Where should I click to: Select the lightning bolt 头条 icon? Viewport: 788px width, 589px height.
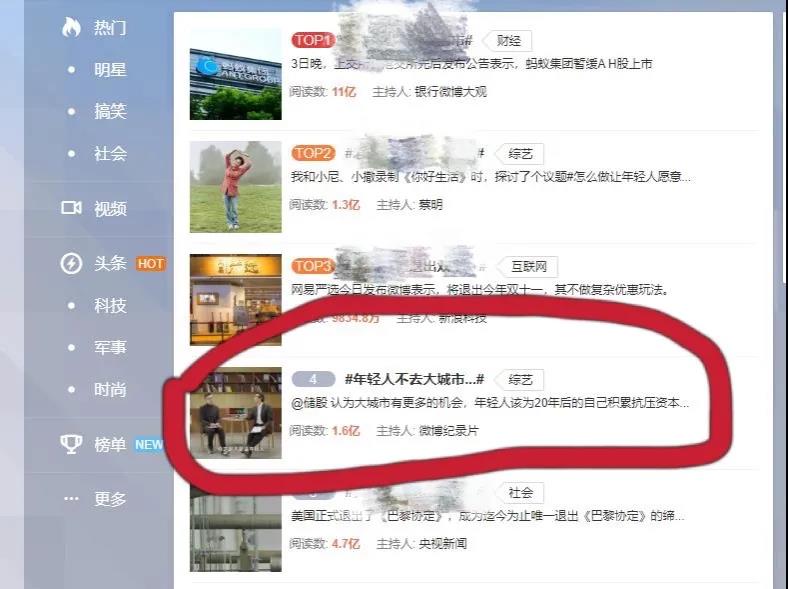(x=71, y=263)
